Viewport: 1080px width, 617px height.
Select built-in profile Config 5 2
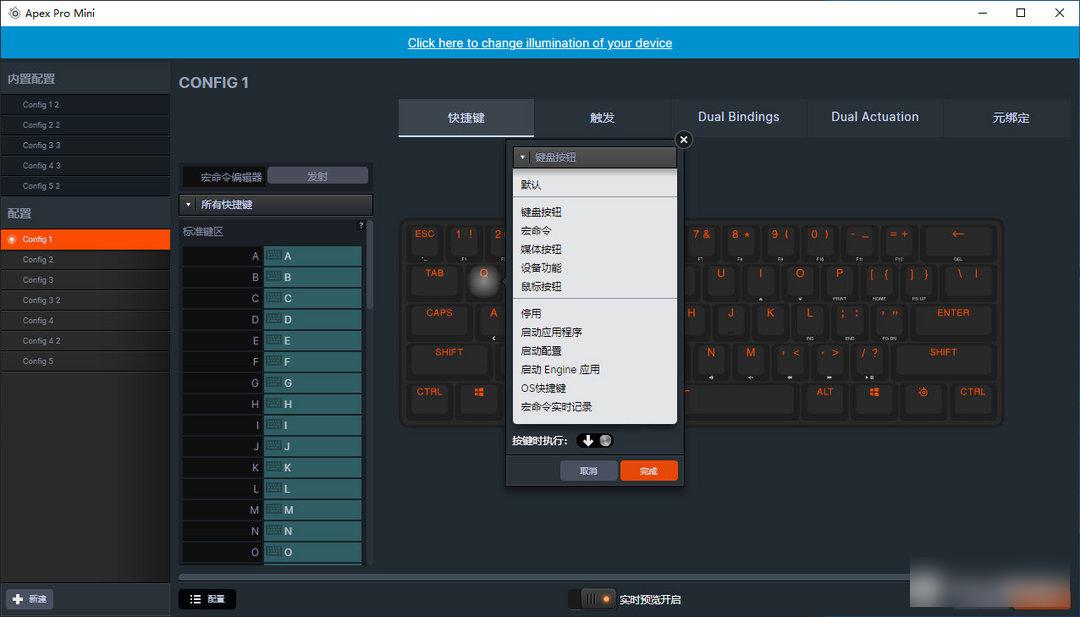point(85,186)
